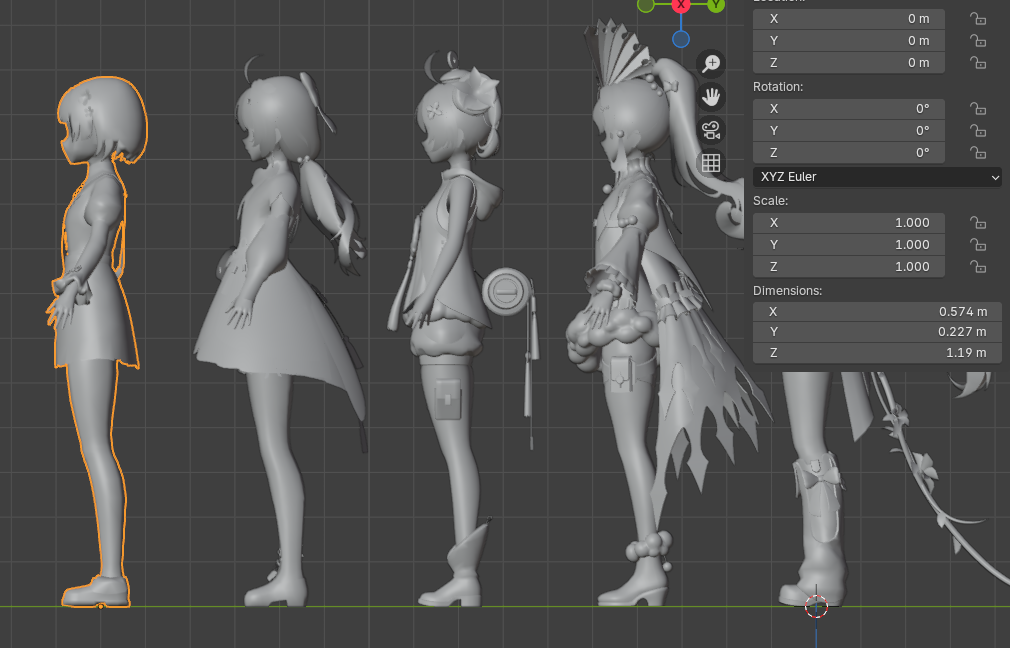Click the Rotation Z field
The image size is (1010, 648).
click(848, 153)
